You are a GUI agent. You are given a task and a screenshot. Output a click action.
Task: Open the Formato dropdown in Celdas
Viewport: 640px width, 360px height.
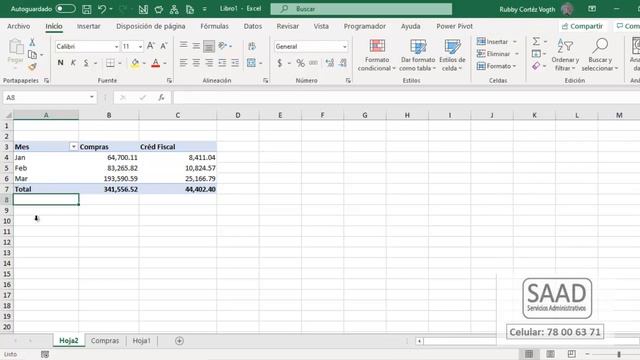click(x=496, y=66)
